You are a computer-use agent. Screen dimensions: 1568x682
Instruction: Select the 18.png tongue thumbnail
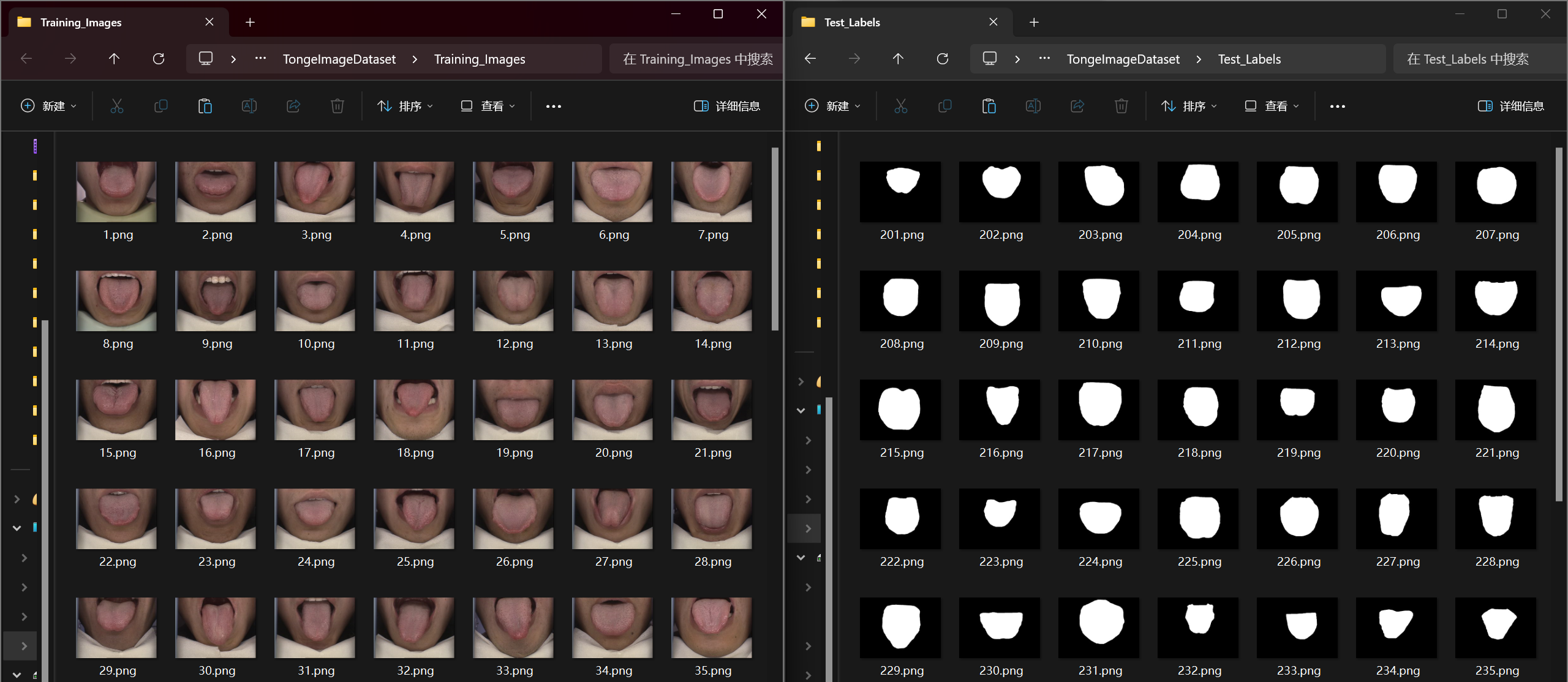(414, 410)
